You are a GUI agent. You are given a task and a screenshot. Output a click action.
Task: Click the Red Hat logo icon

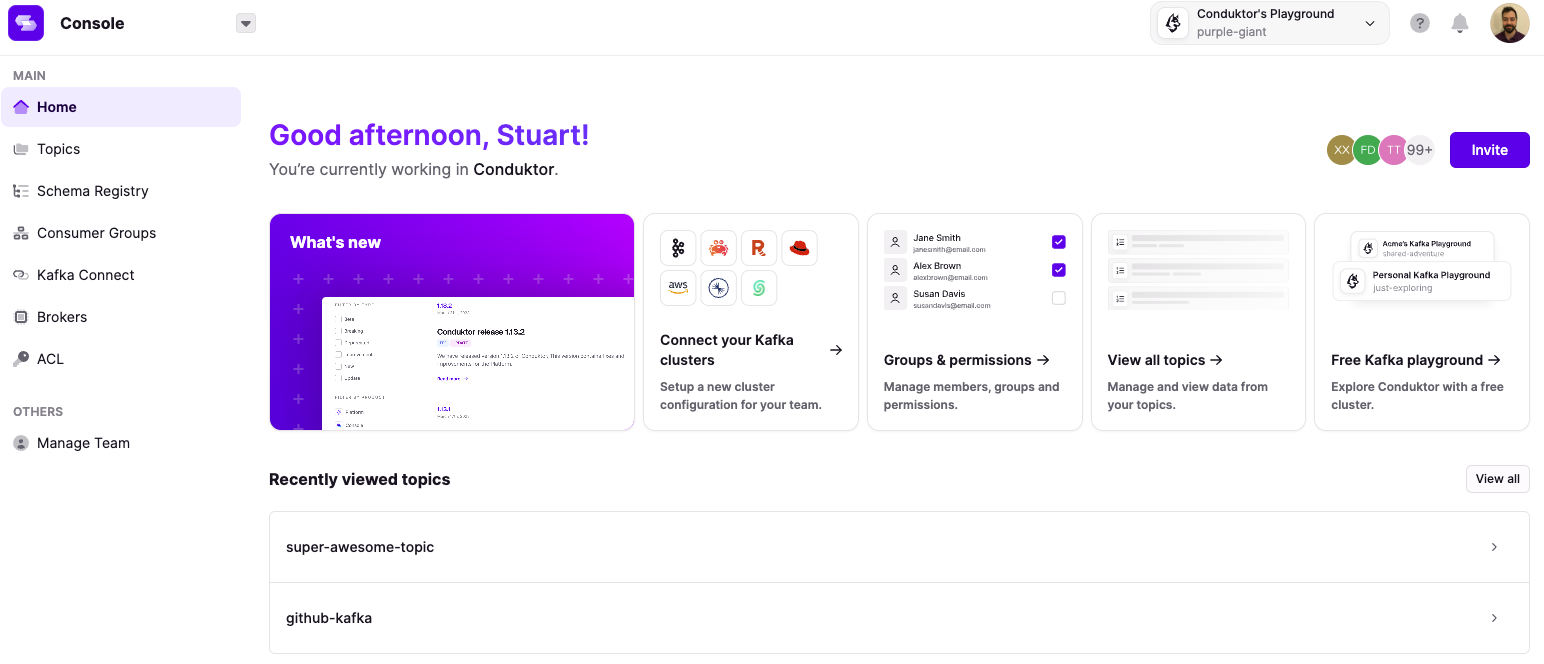point(799,248)
